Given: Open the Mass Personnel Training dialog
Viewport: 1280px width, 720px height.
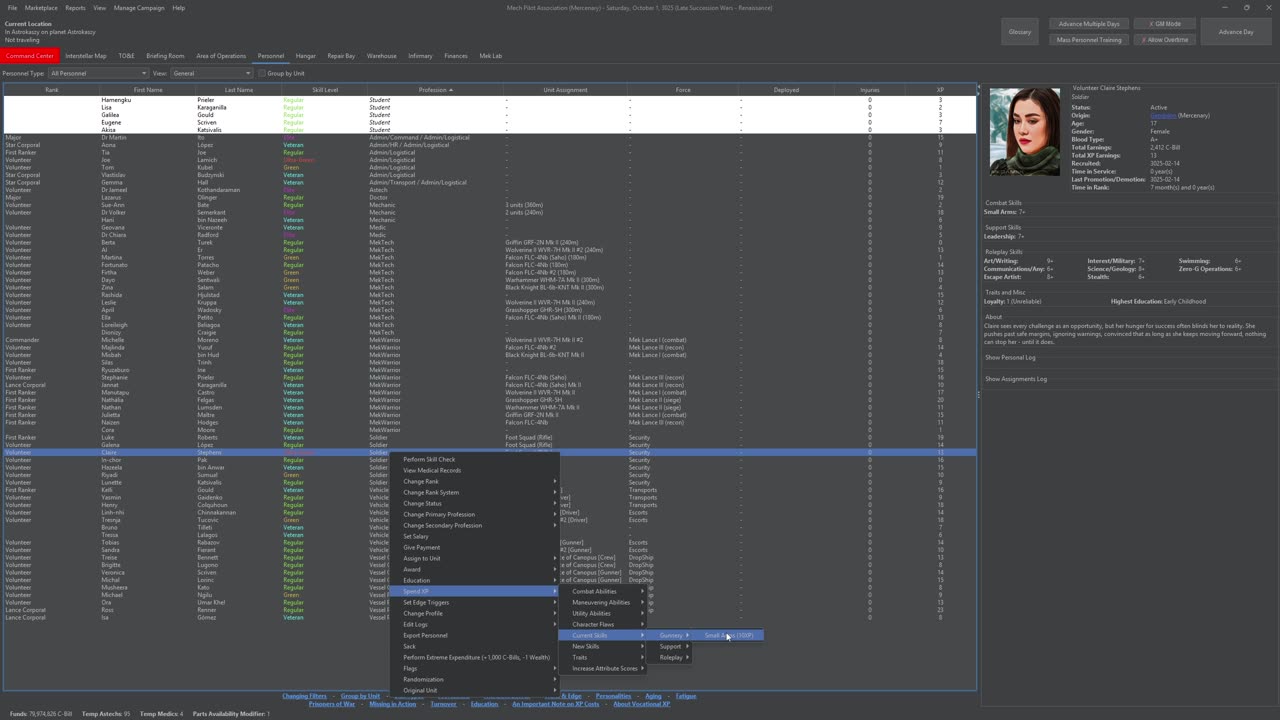Looking at the screenshot, I should tap(1089, 40).
